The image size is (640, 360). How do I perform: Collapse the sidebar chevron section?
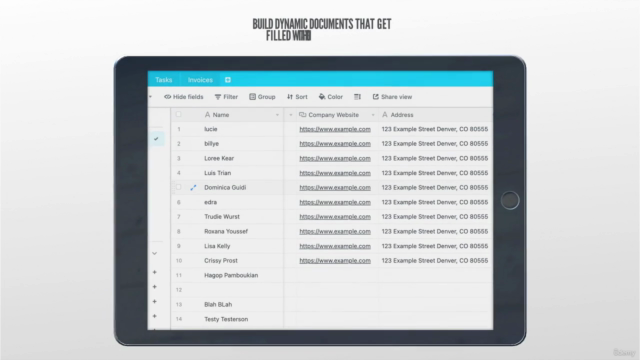[154, 253]
